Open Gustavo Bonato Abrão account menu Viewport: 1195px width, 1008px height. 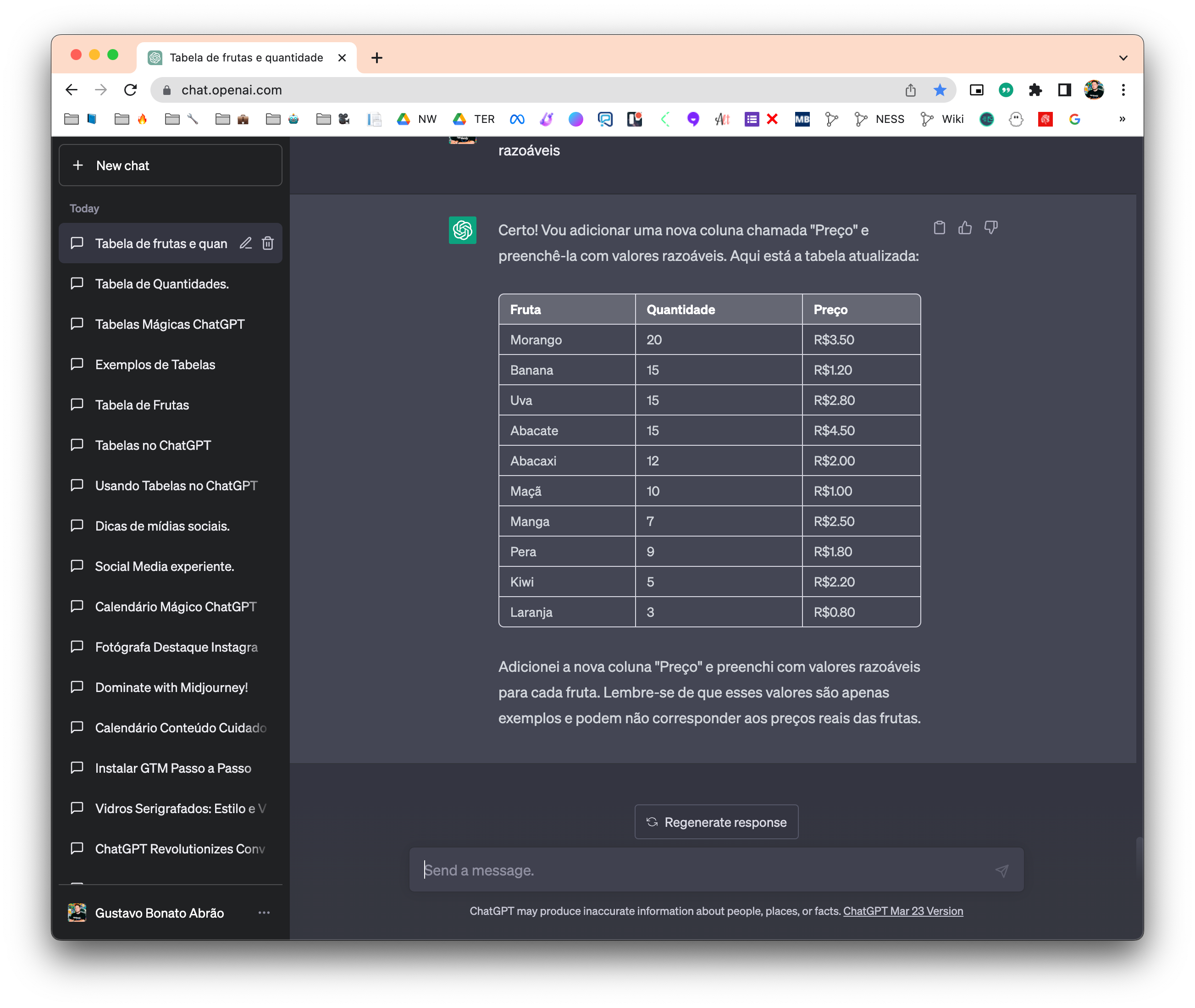coord(170,913)
